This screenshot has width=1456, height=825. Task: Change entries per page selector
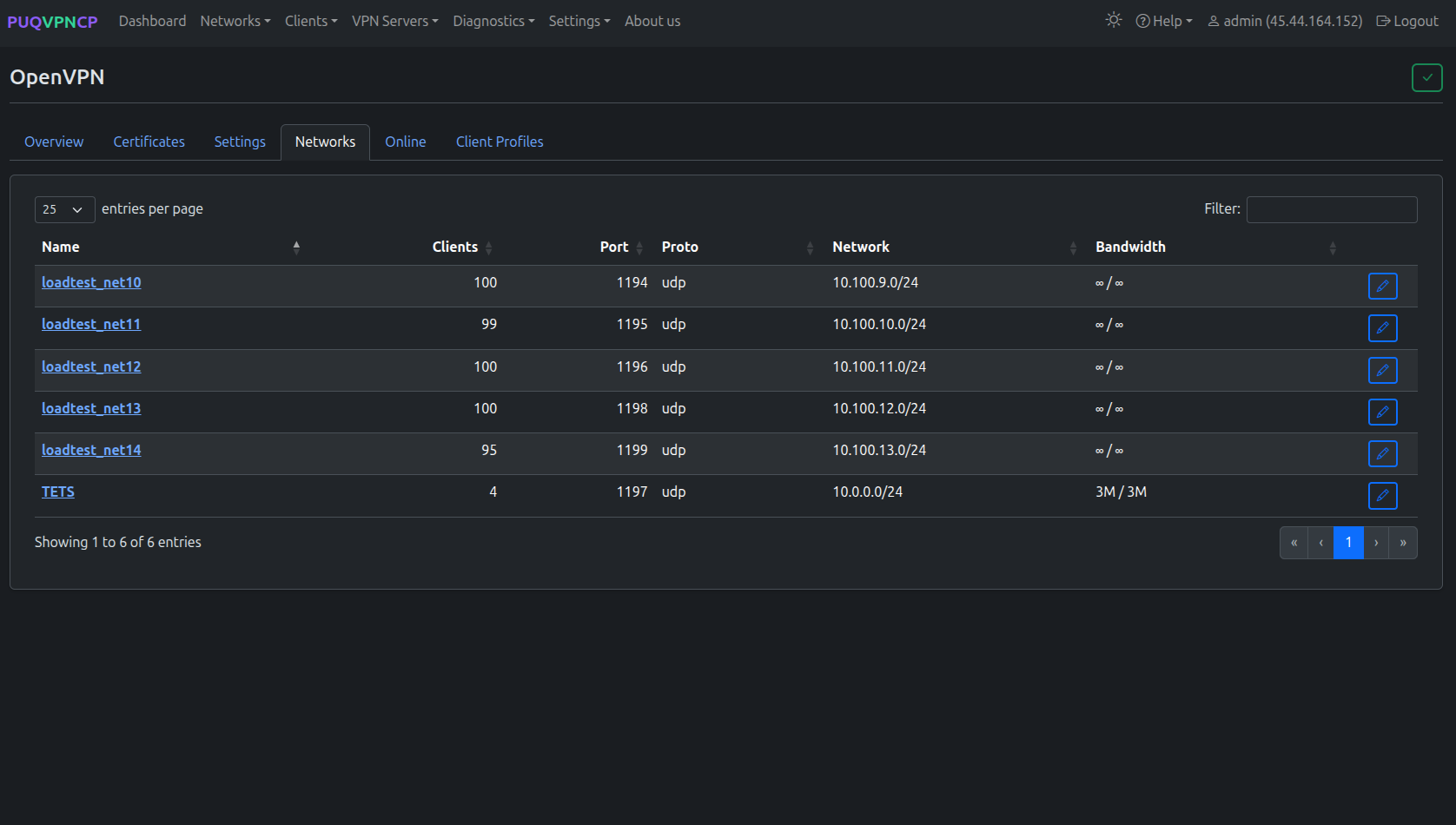64,209
